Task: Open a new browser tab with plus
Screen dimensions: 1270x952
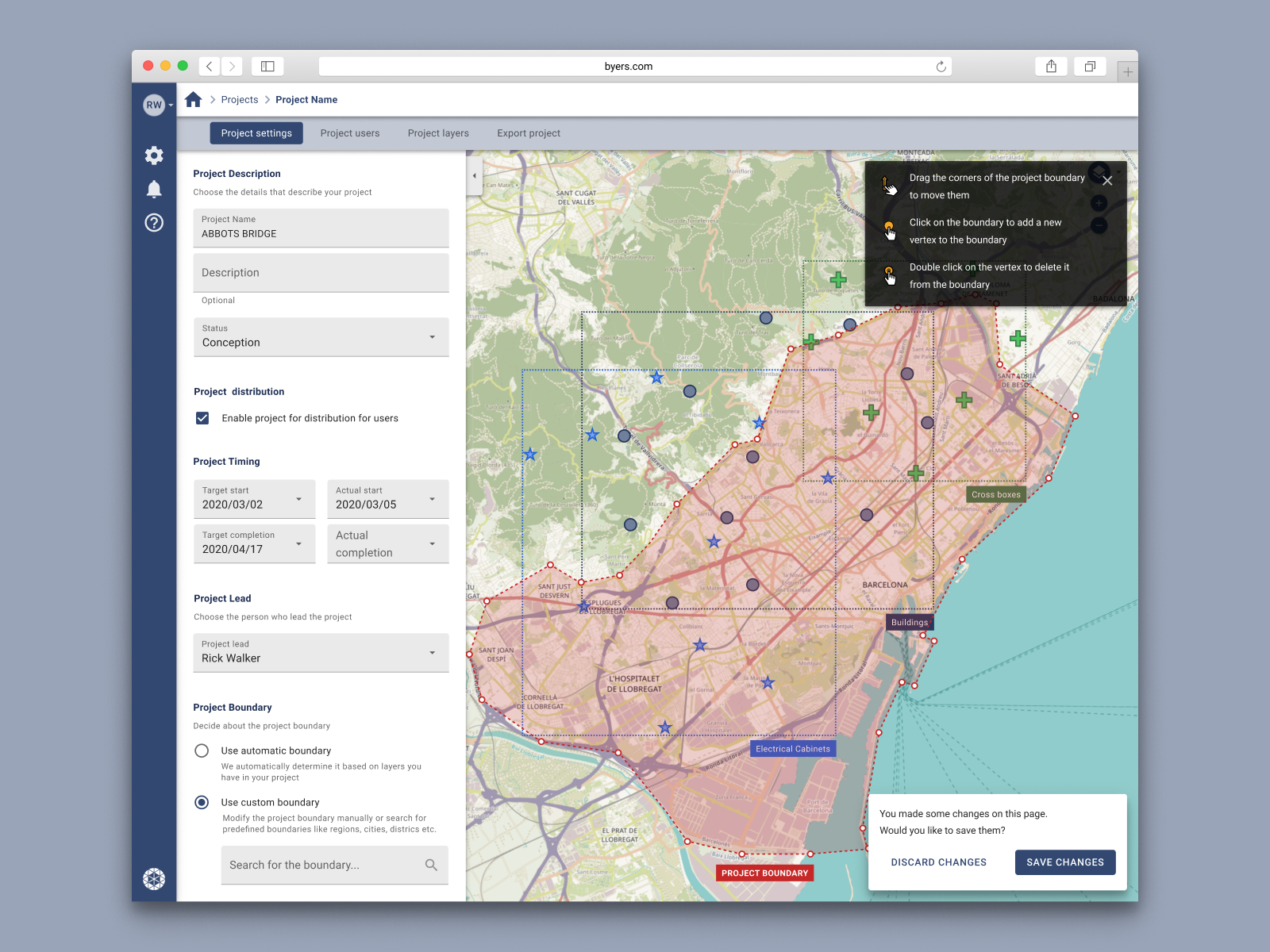Action: click(x=1127, y=72)
